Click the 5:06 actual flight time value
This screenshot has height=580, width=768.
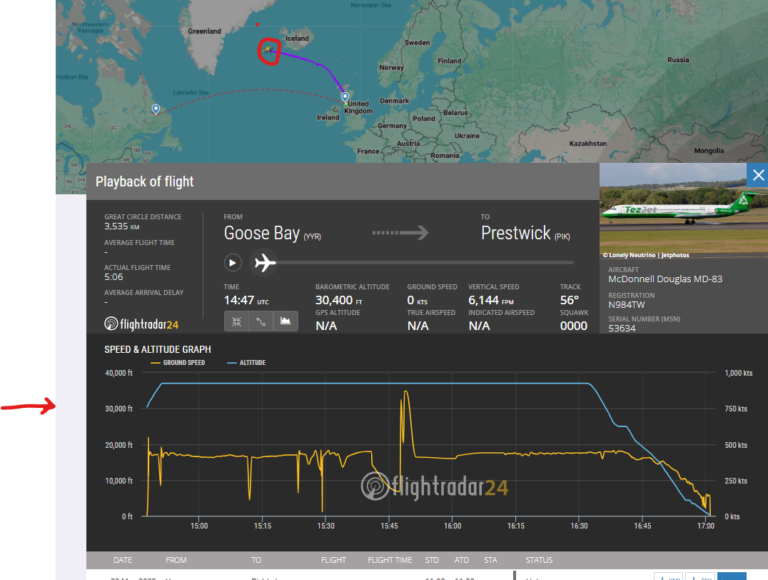(x=114, y=277)
